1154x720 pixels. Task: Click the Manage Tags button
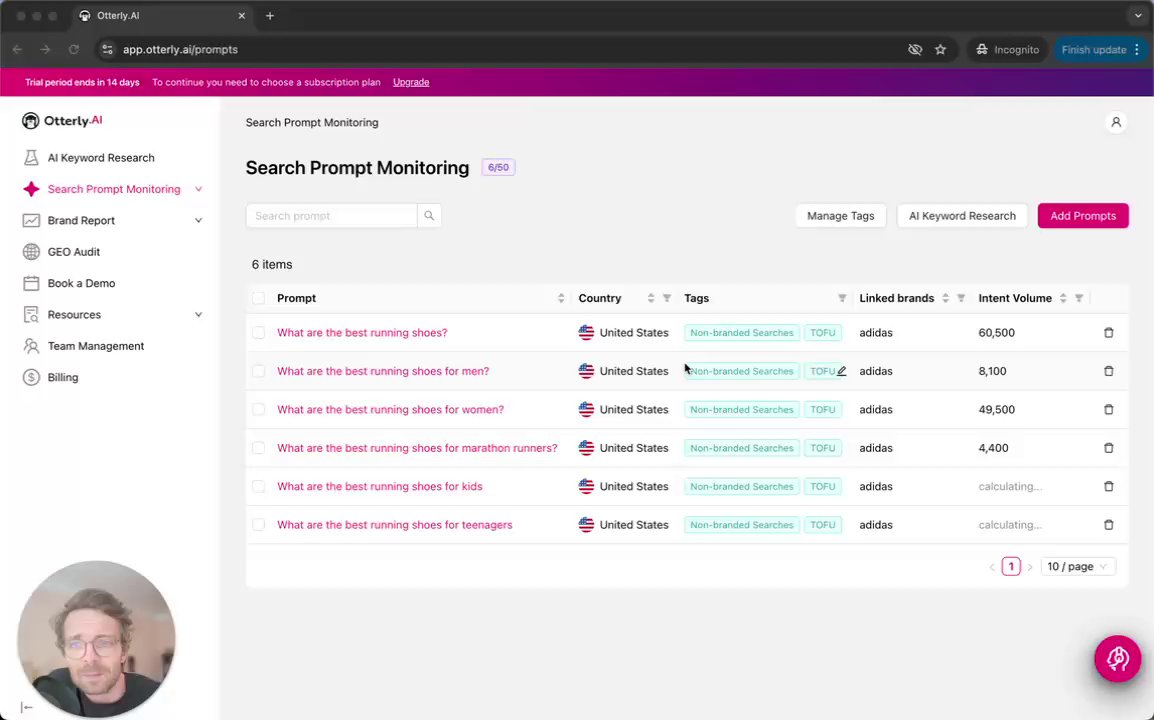840,216
